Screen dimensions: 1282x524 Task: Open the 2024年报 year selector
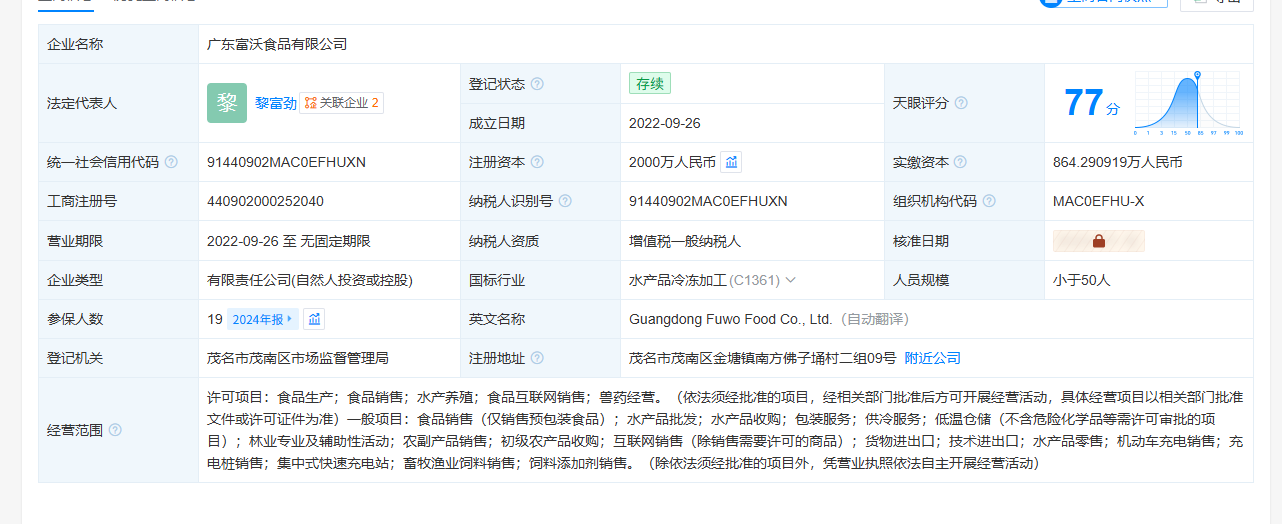263,319
